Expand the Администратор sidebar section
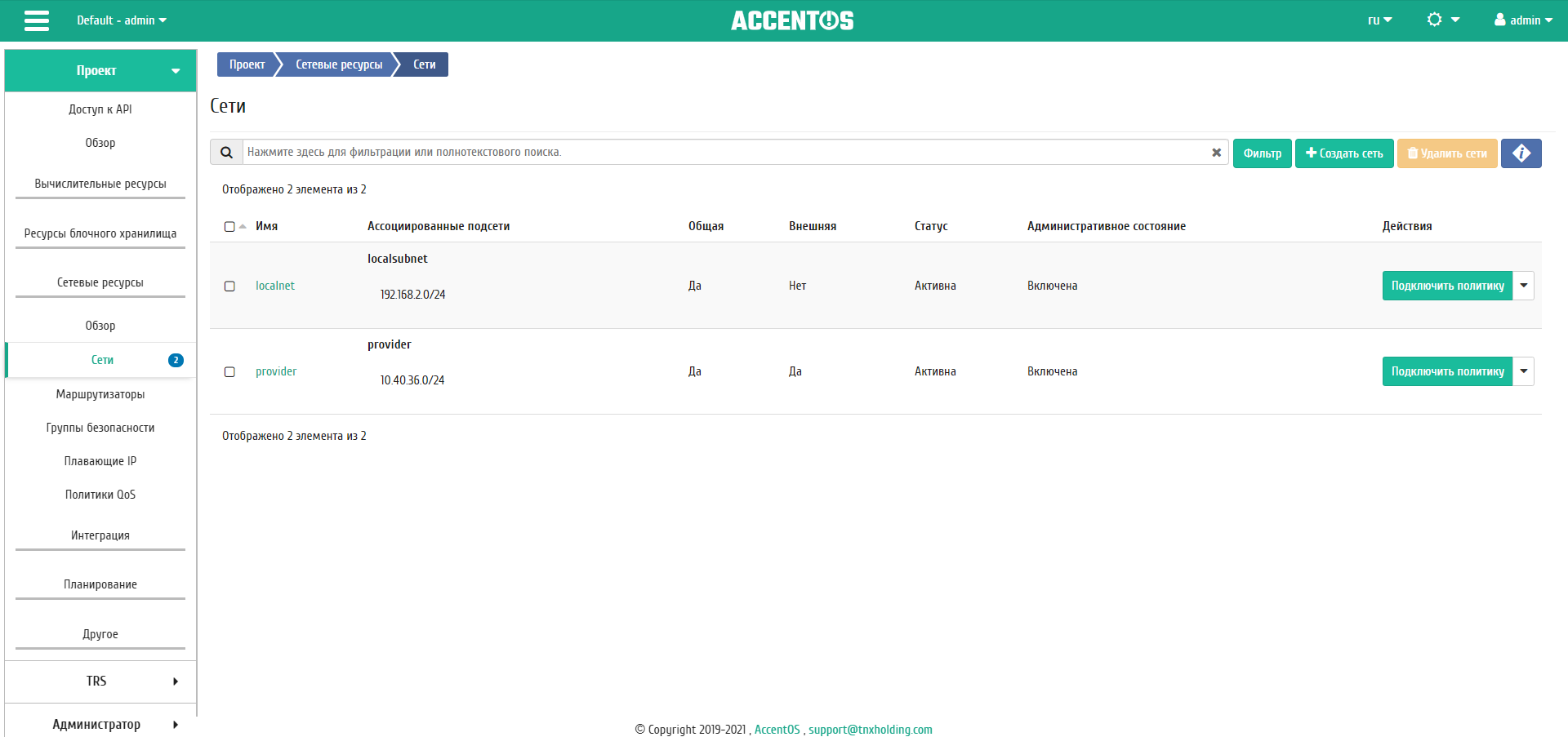Screen dimensions: 1568x737 100,725
